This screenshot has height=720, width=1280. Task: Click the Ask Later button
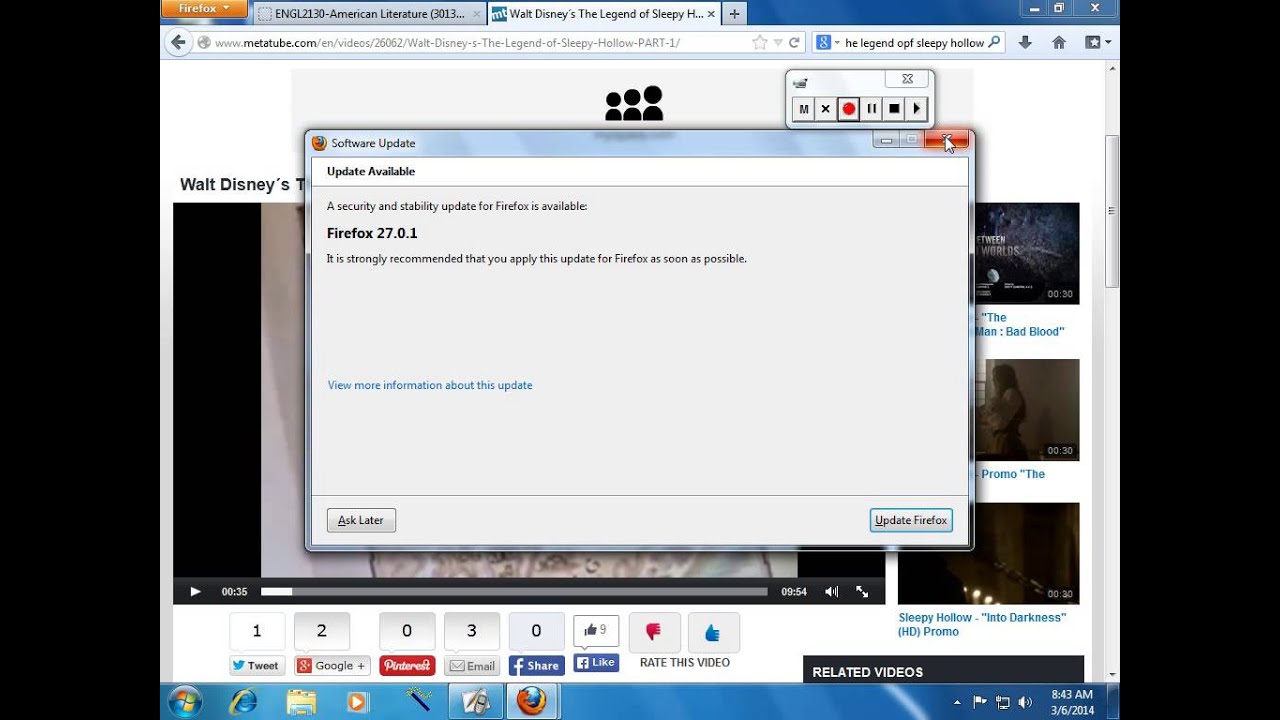click(361, 520)
